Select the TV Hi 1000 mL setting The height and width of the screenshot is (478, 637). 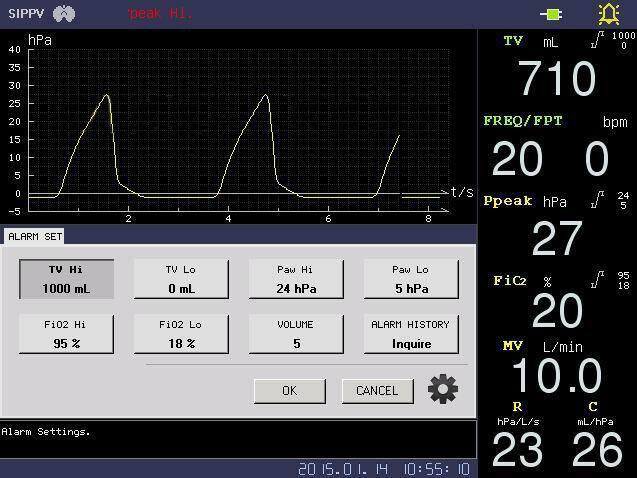[66, 279]
